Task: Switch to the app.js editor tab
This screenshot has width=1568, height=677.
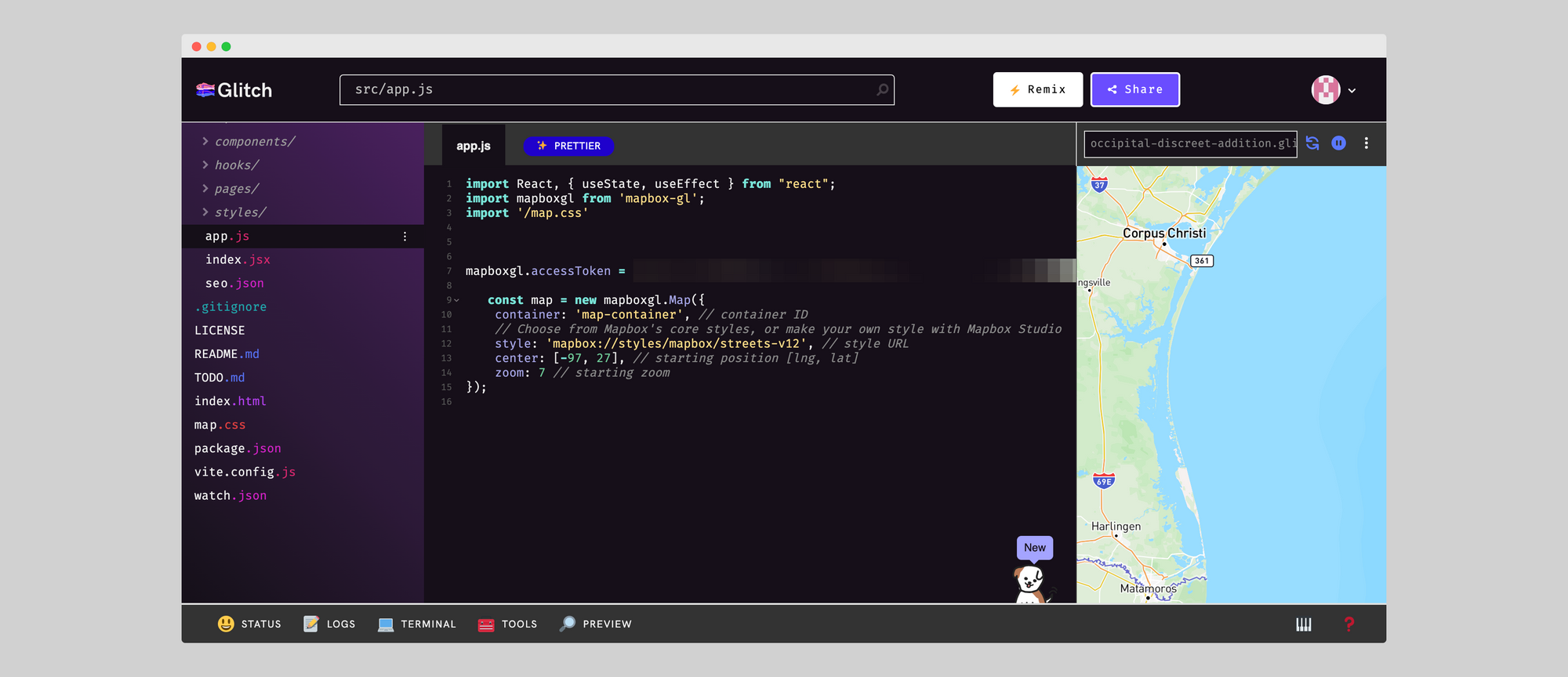Action: pos(473,146)
